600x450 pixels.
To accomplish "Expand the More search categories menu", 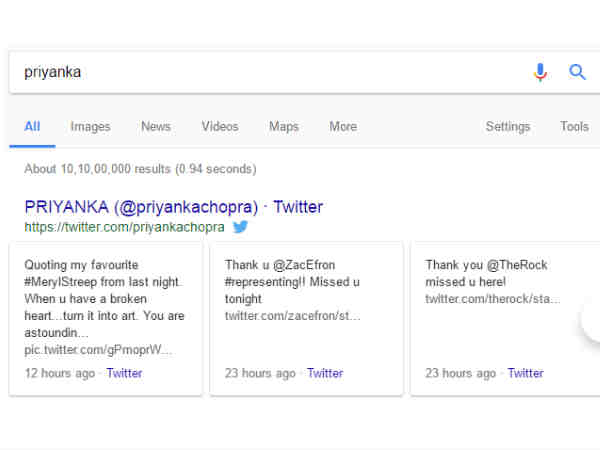I will click(x=343, y=127).
